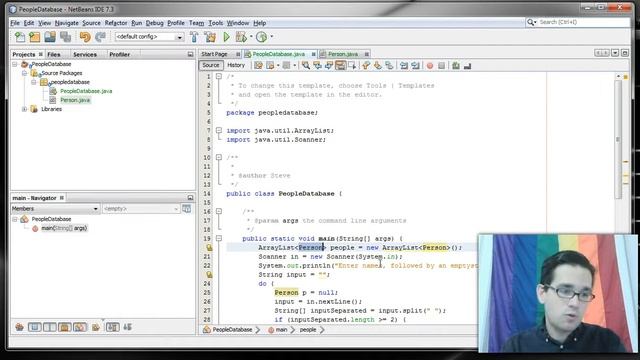
Task: Open the Window menu
Action: coord(238,23)
